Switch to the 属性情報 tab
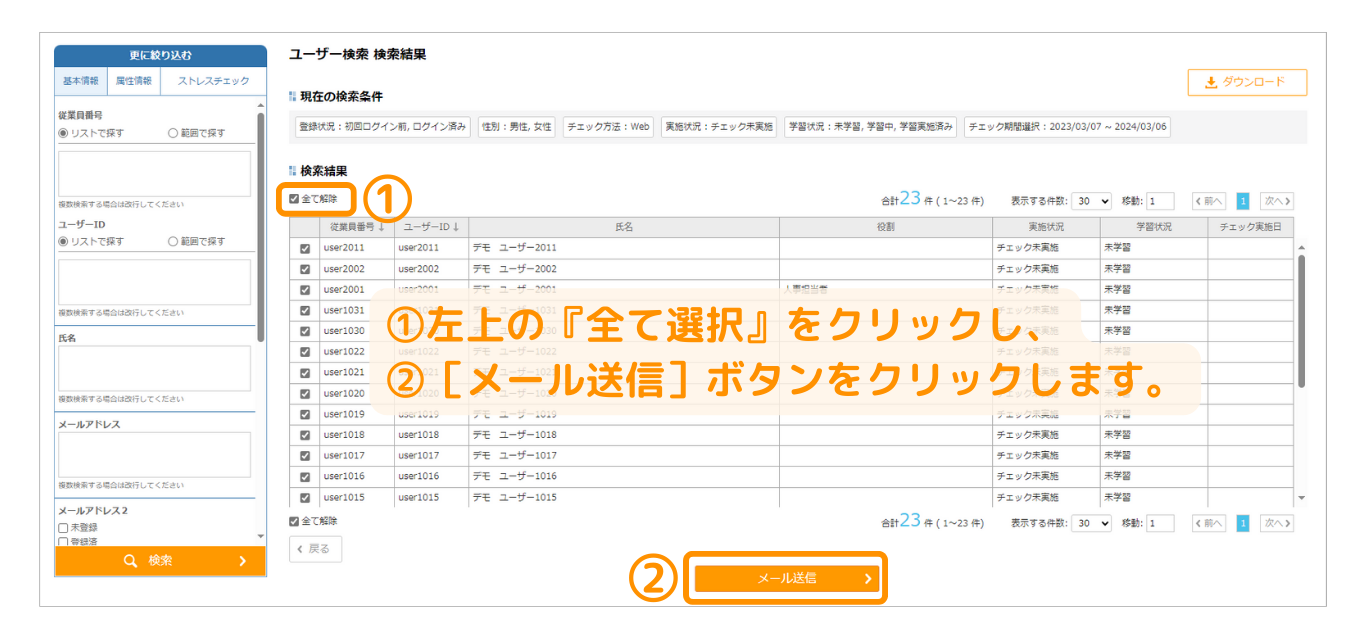The width and height of the screenshot is (1366, 633). click(133, 81)
